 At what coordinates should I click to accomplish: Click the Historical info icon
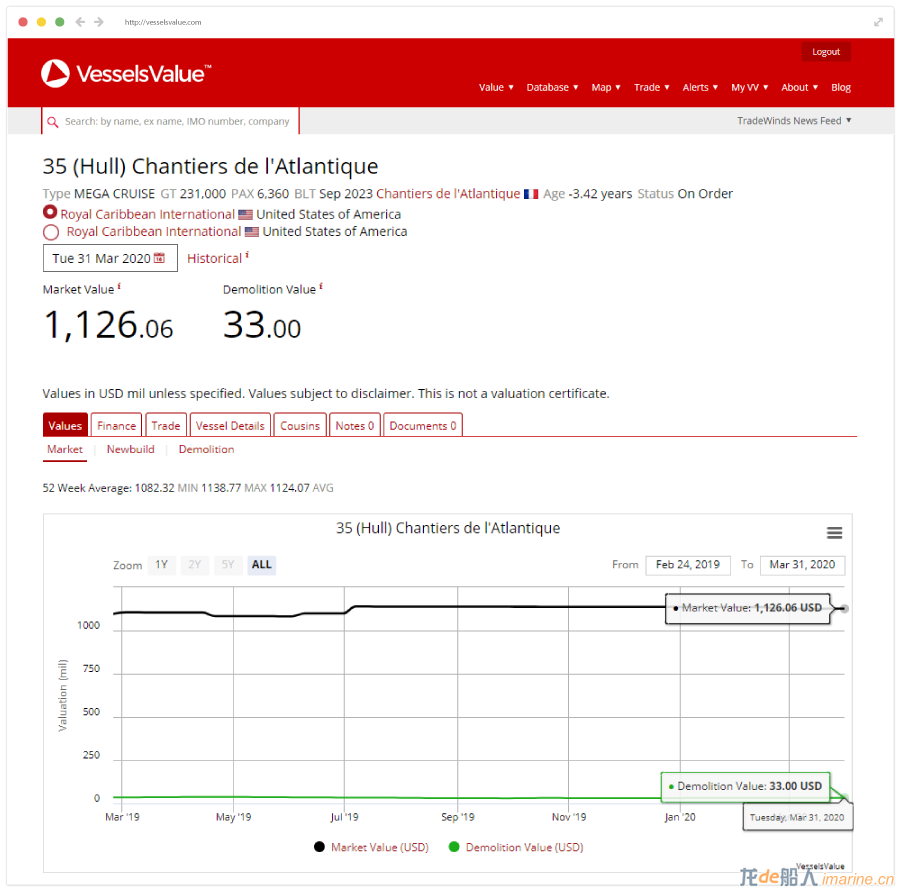click(x=247, y=254)
